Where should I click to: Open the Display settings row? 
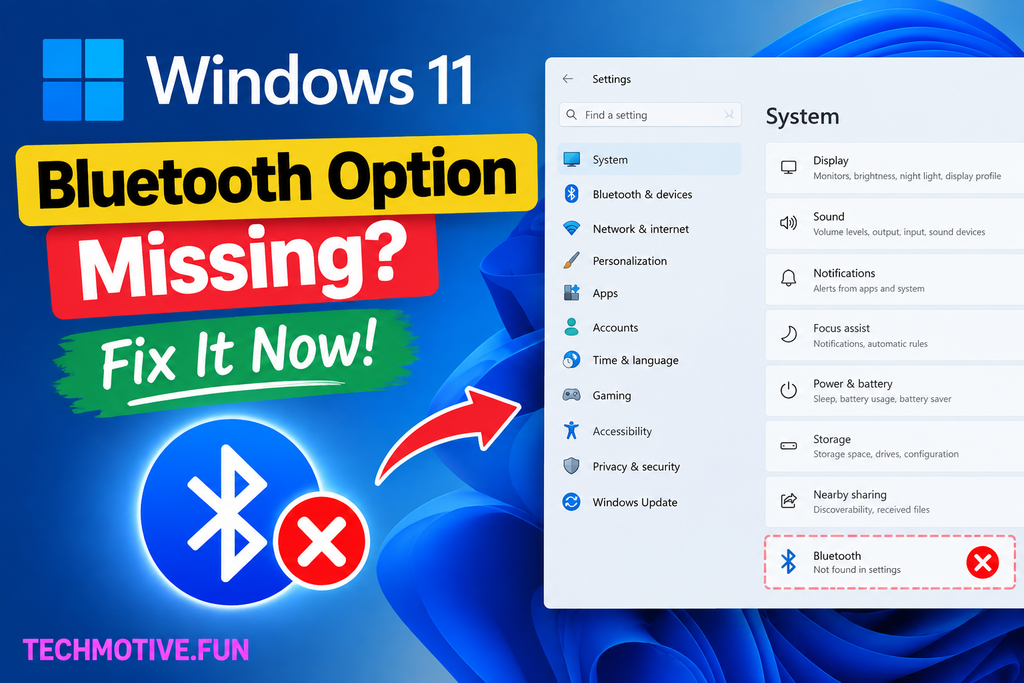(x=895, y=168)
